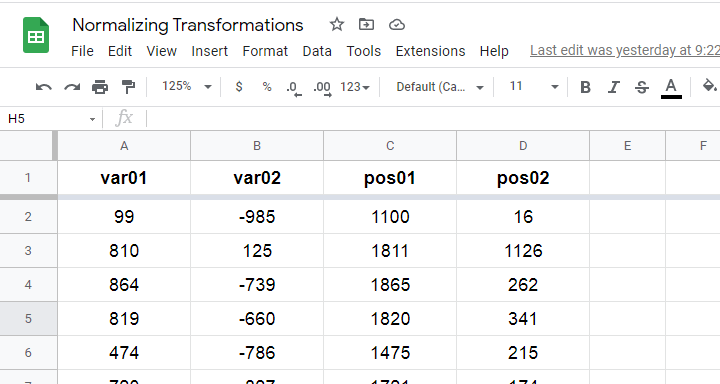This screenshot has width=720, height=384.
Task: Open the Format menu
Action: point(265,51)
